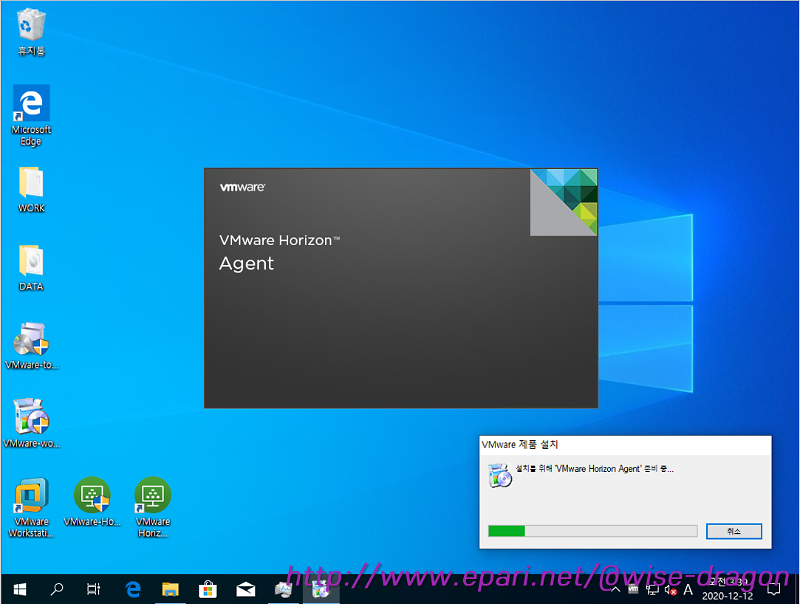Select the VMware-wo... installer desktop icon
800x604 pixels.
click(31, 423)
